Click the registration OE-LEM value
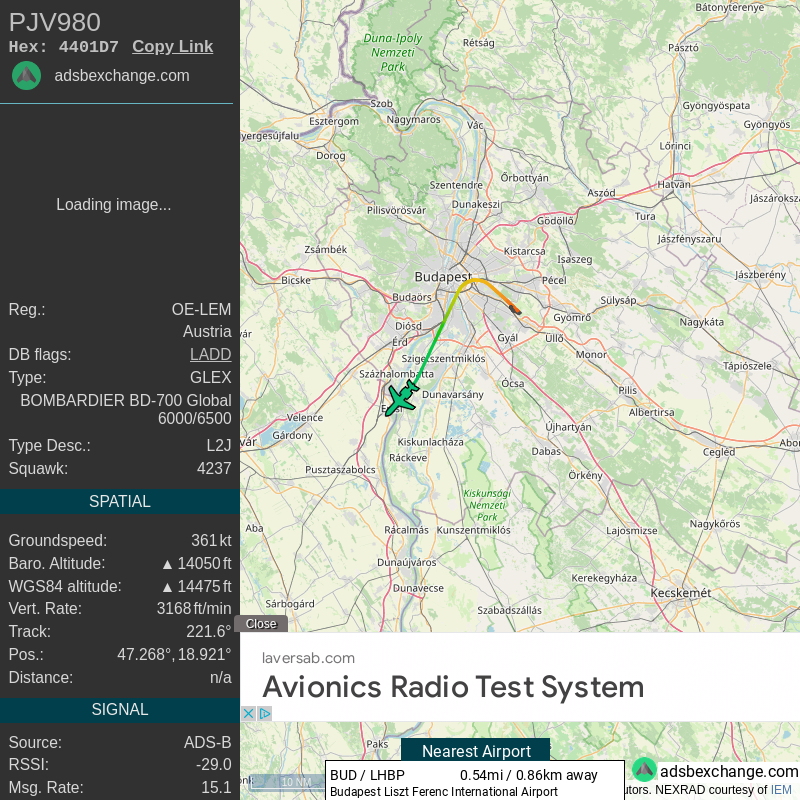 coord(201,309)
